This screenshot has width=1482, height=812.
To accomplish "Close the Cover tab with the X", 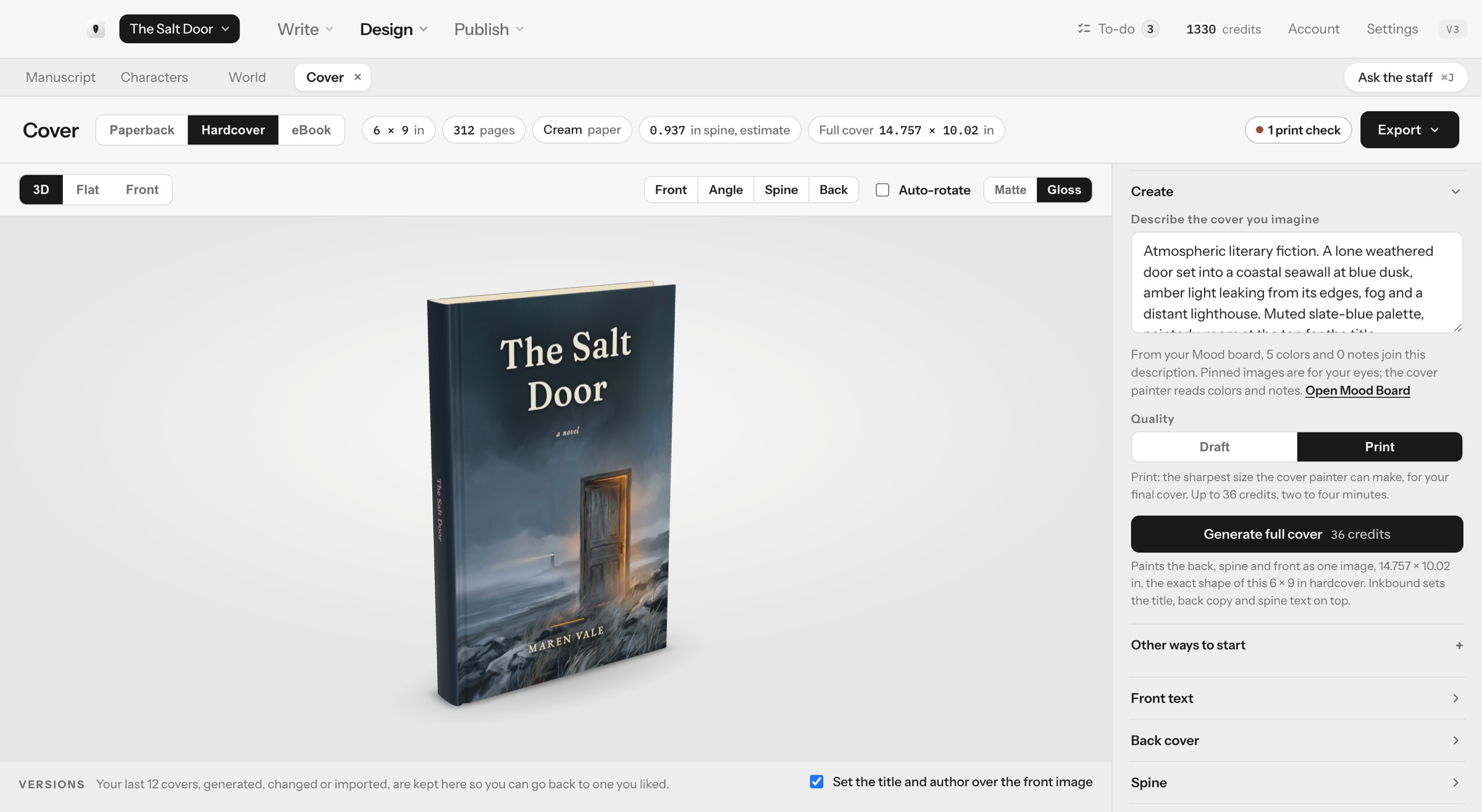I will click(x=358, y=77).
